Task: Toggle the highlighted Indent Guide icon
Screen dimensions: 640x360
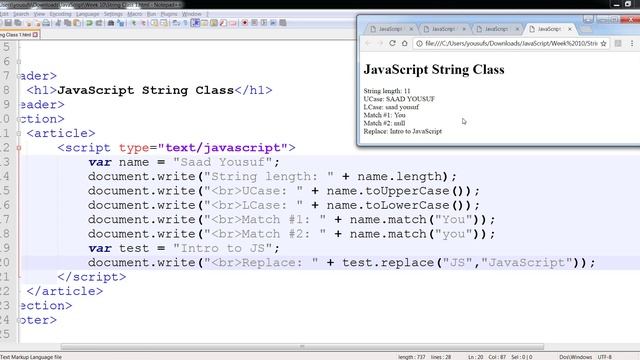Action: (x=195, y=23)
